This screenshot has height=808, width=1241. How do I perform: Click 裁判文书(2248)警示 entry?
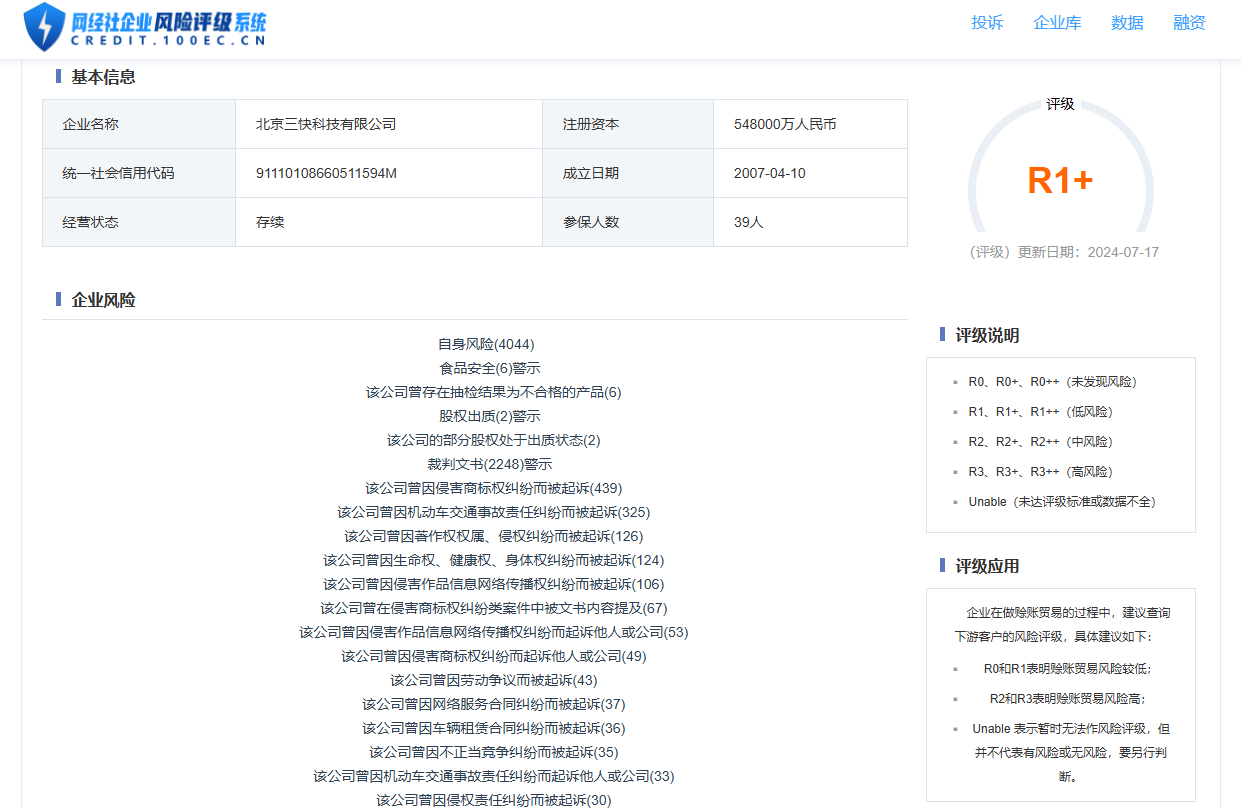(490, 464)
